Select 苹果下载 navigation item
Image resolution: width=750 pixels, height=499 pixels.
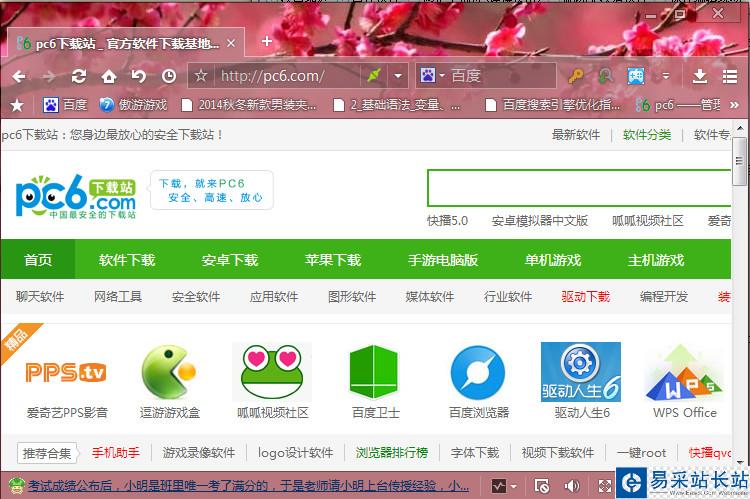[x=333, y=260]
